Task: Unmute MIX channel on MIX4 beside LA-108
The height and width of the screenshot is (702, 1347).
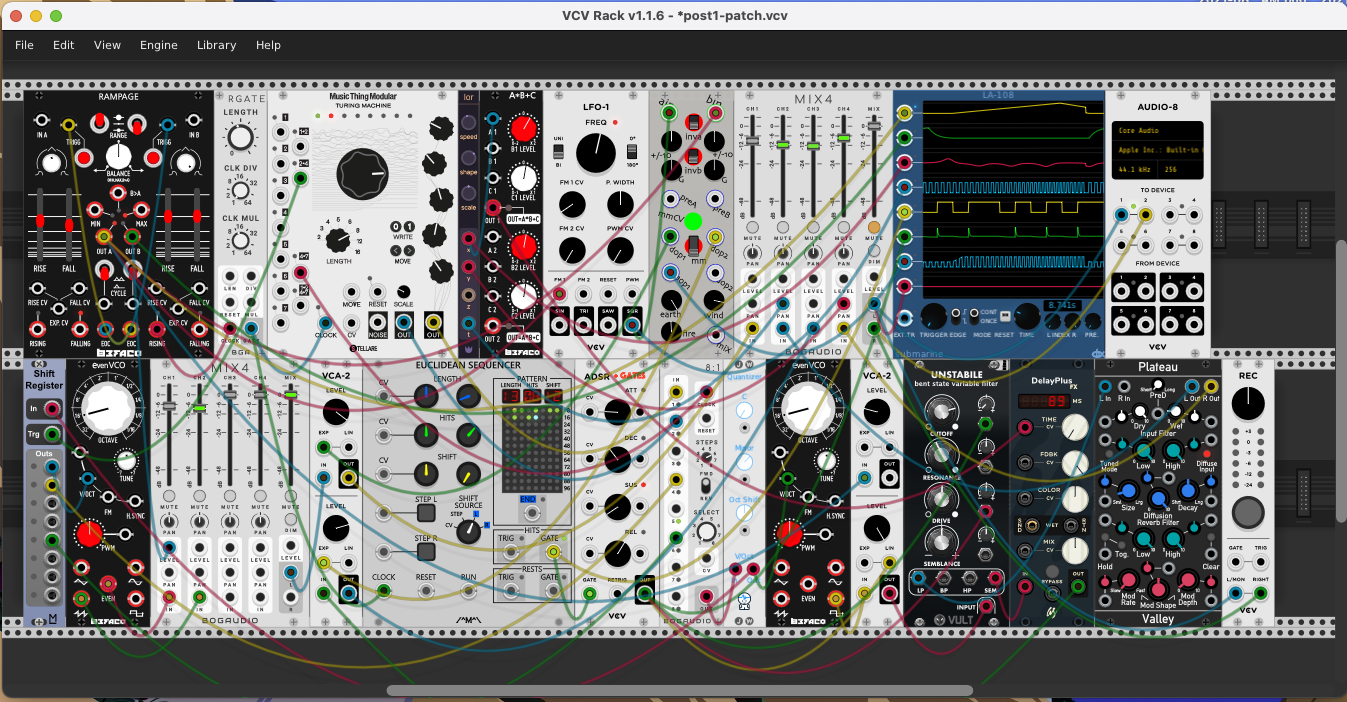Action: point(874,228)
